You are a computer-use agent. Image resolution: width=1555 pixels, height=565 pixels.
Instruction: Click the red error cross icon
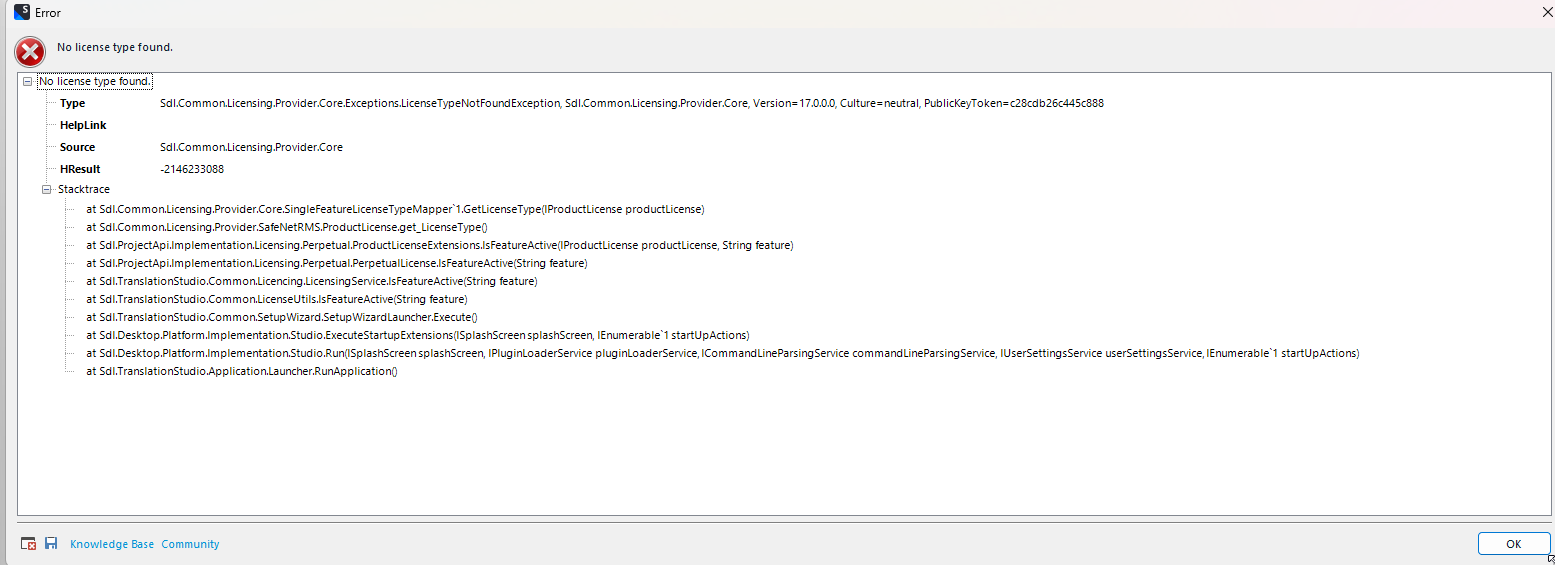pyautogui.click(x=31, y=52)
